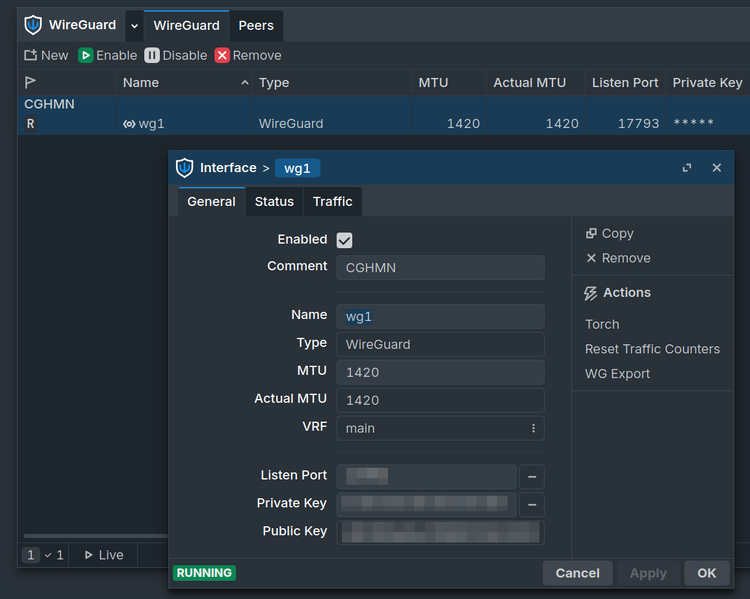This screenshot has height=599, width=750.
Task: Click the MTU column header
Action: [449, 83]
